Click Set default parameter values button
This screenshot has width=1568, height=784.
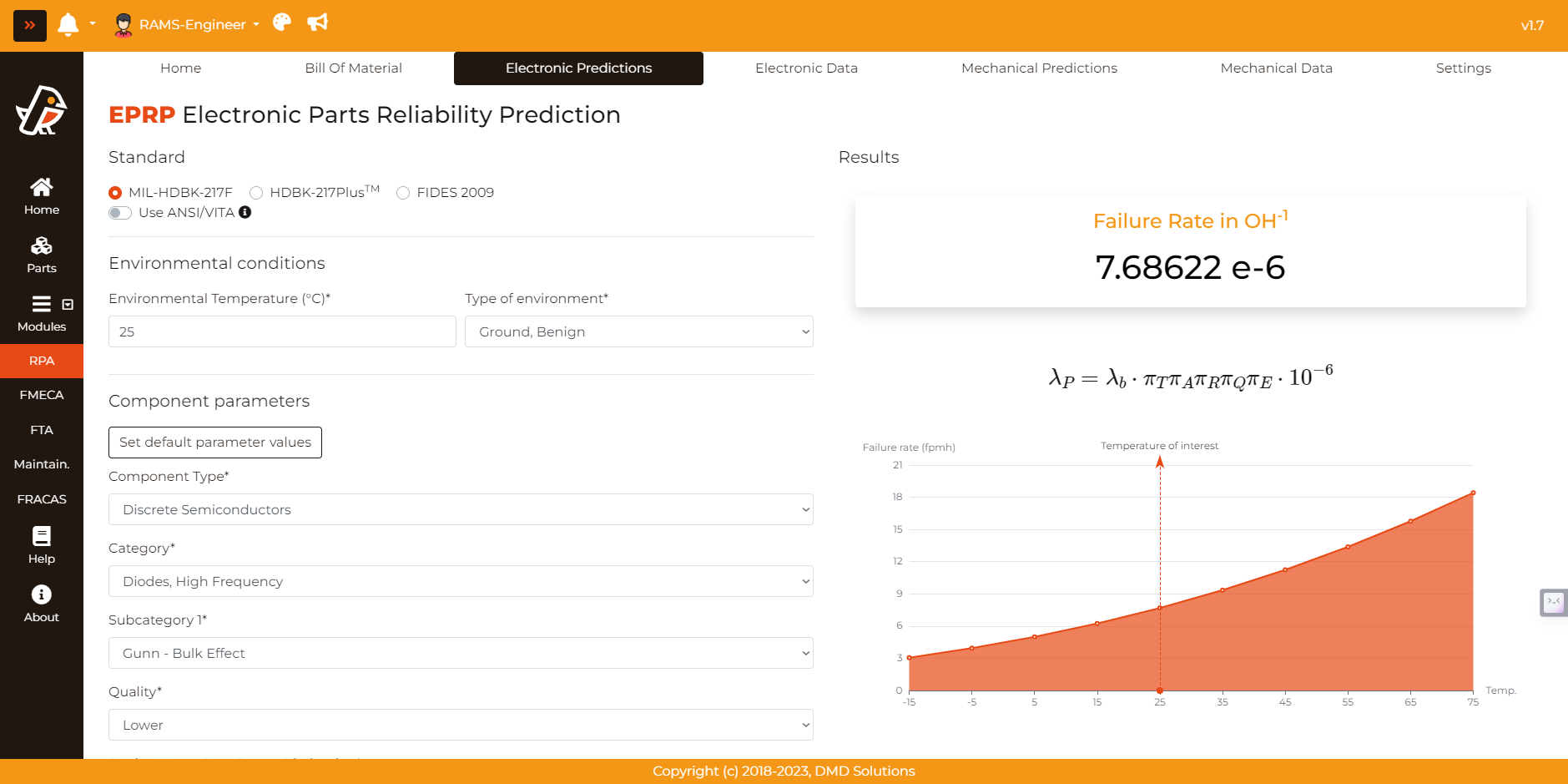[215, 443]
